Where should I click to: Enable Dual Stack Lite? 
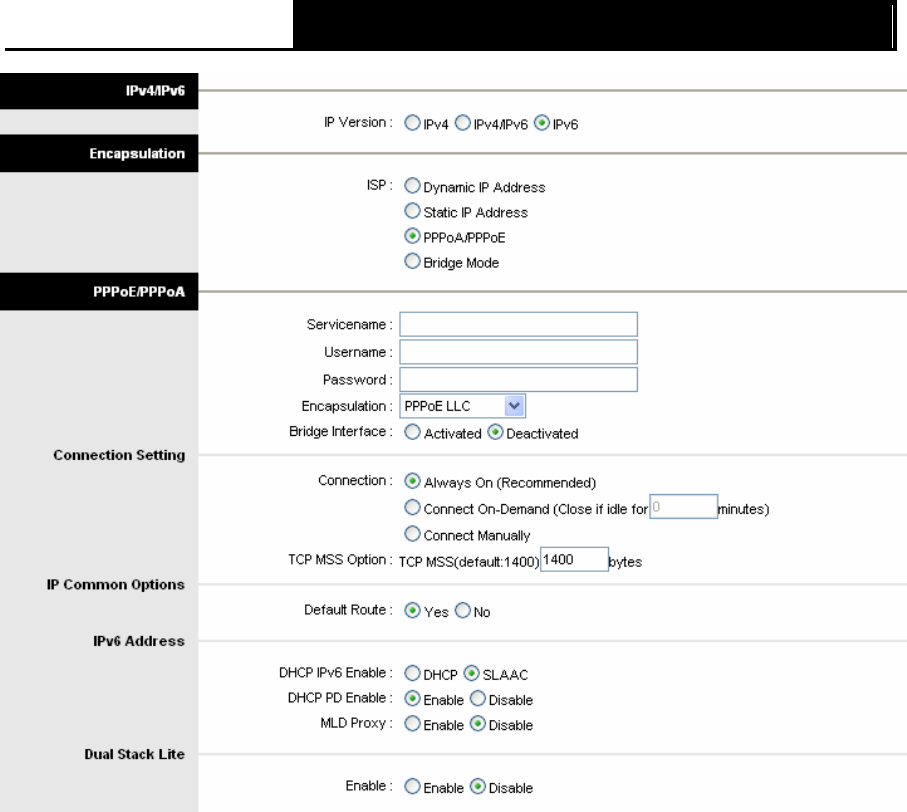point(412,787)
